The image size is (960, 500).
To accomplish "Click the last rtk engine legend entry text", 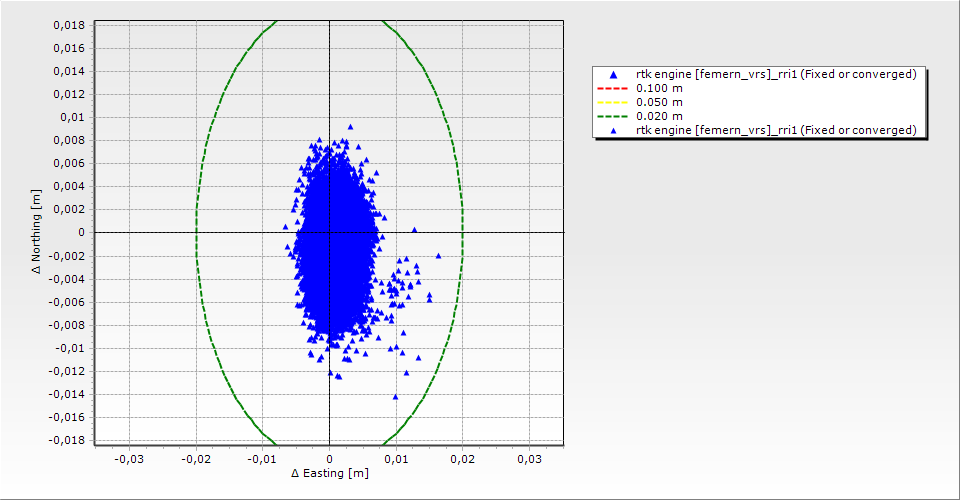I will coord(776,131).
